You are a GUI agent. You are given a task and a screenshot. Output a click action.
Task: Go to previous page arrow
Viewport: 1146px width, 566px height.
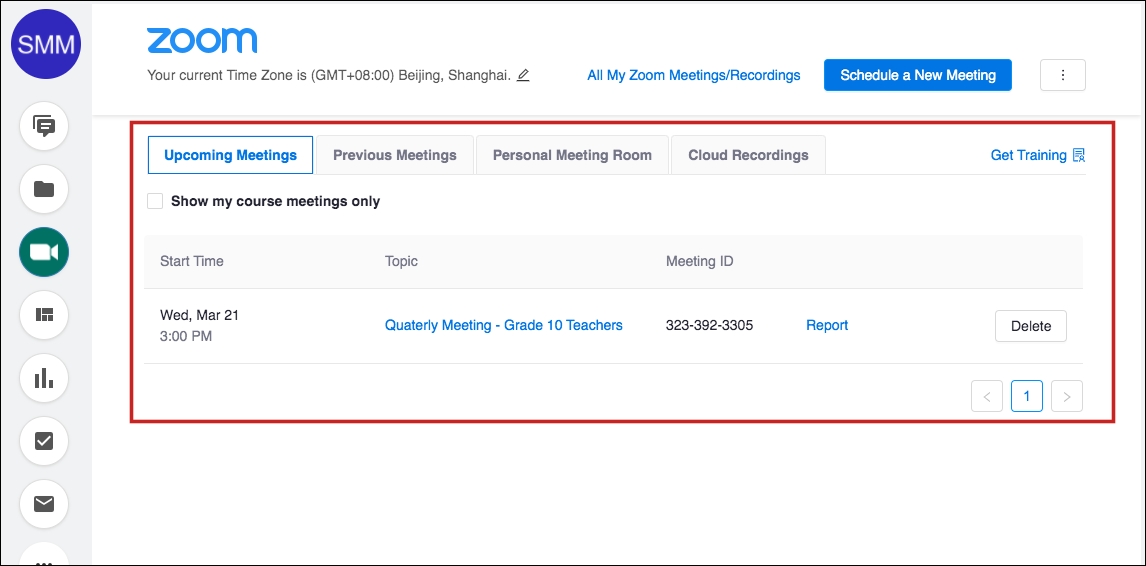click(987, 396)
